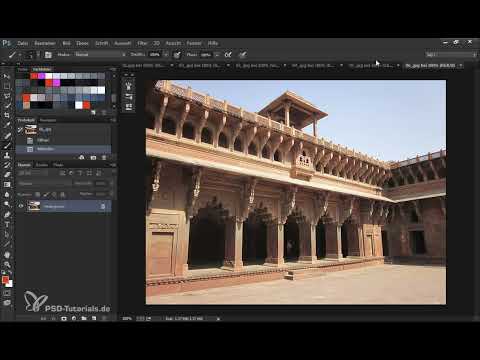This screenshot has width=480, height=360.
Task: Create new swatch in Farbfelder panel
Action: [93, 113]
